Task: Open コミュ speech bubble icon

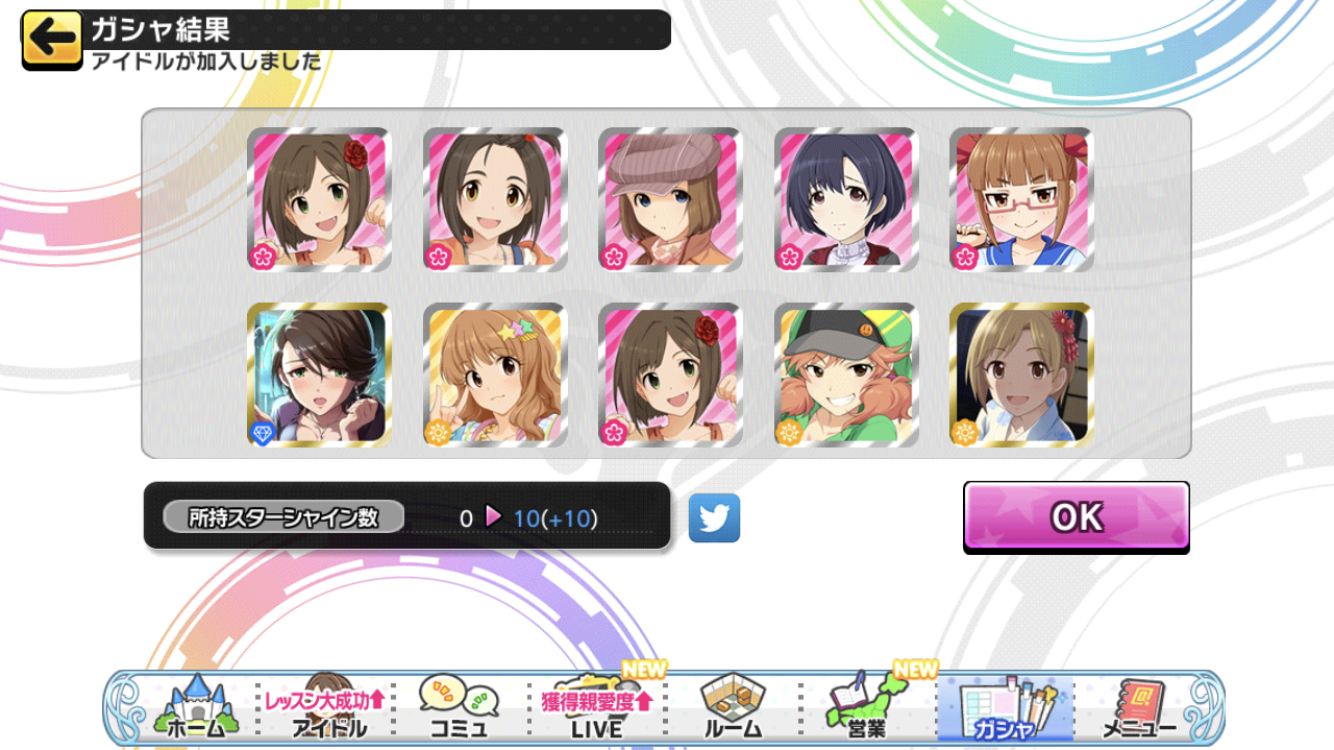Action: click(459, 706)
